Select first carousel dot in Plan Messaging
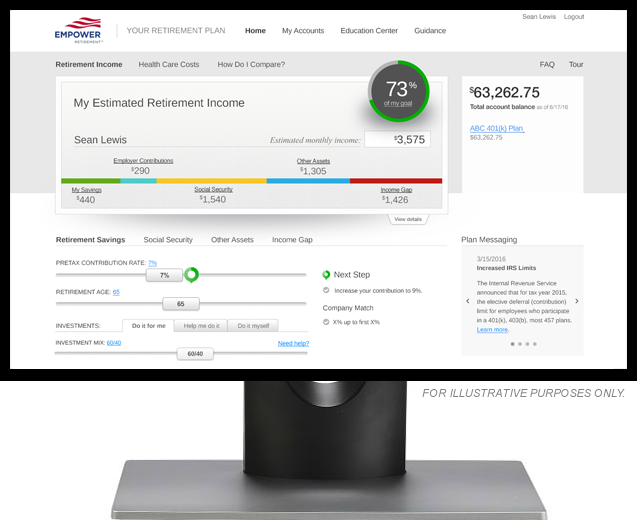This screenshot has width=637, height=520. coord(511,344)
